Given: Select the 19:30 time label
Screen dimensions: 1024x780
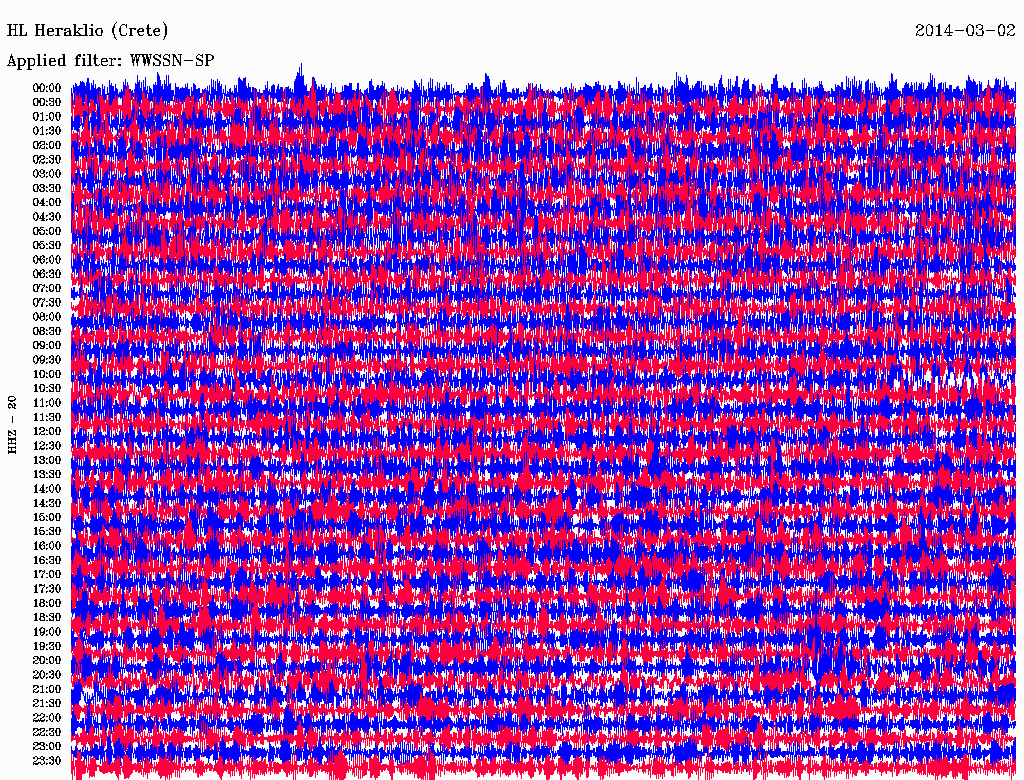Looking at the screenshot, I should [46, 646].
